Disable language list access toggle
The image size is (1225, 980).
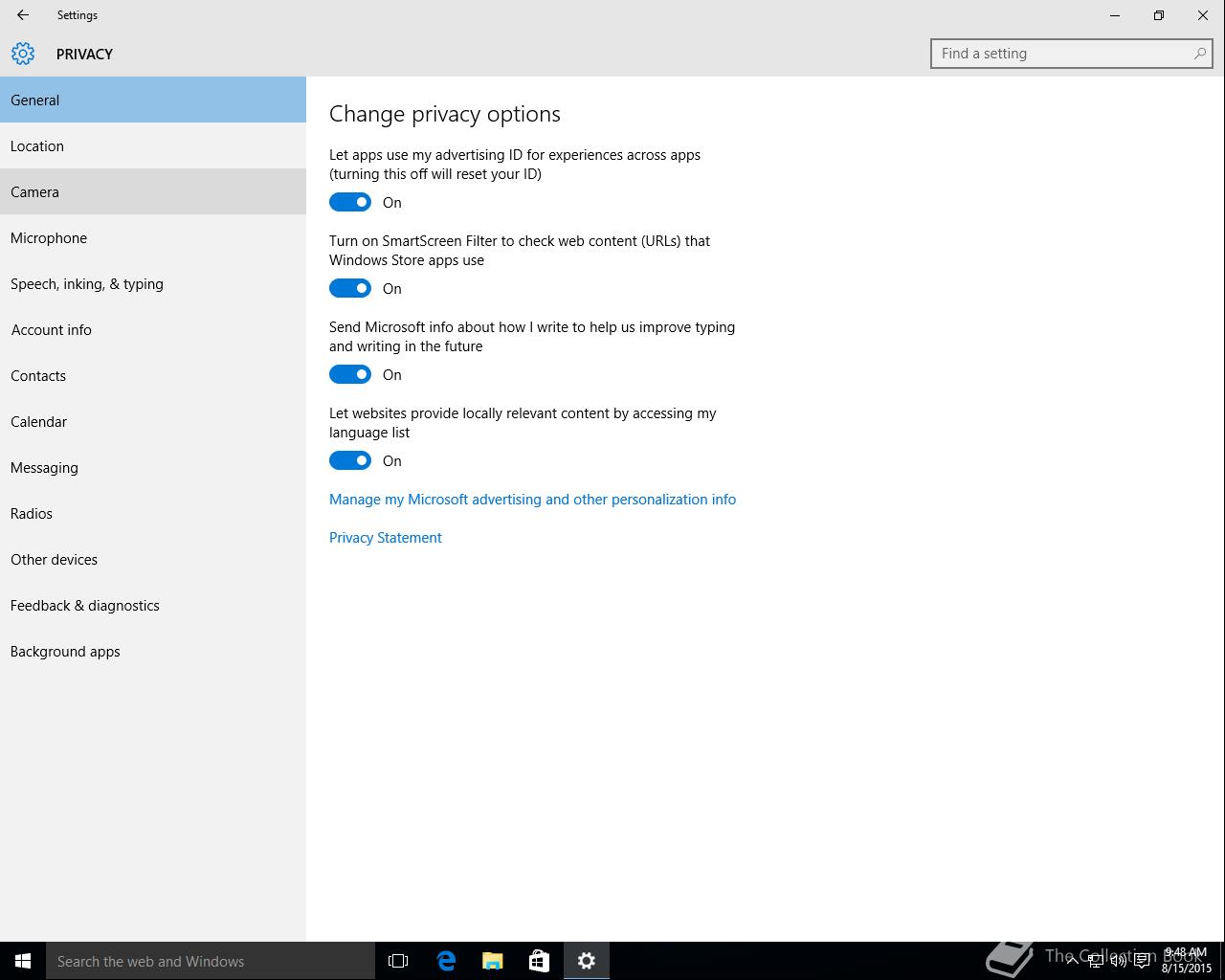[x=350, y=460]
